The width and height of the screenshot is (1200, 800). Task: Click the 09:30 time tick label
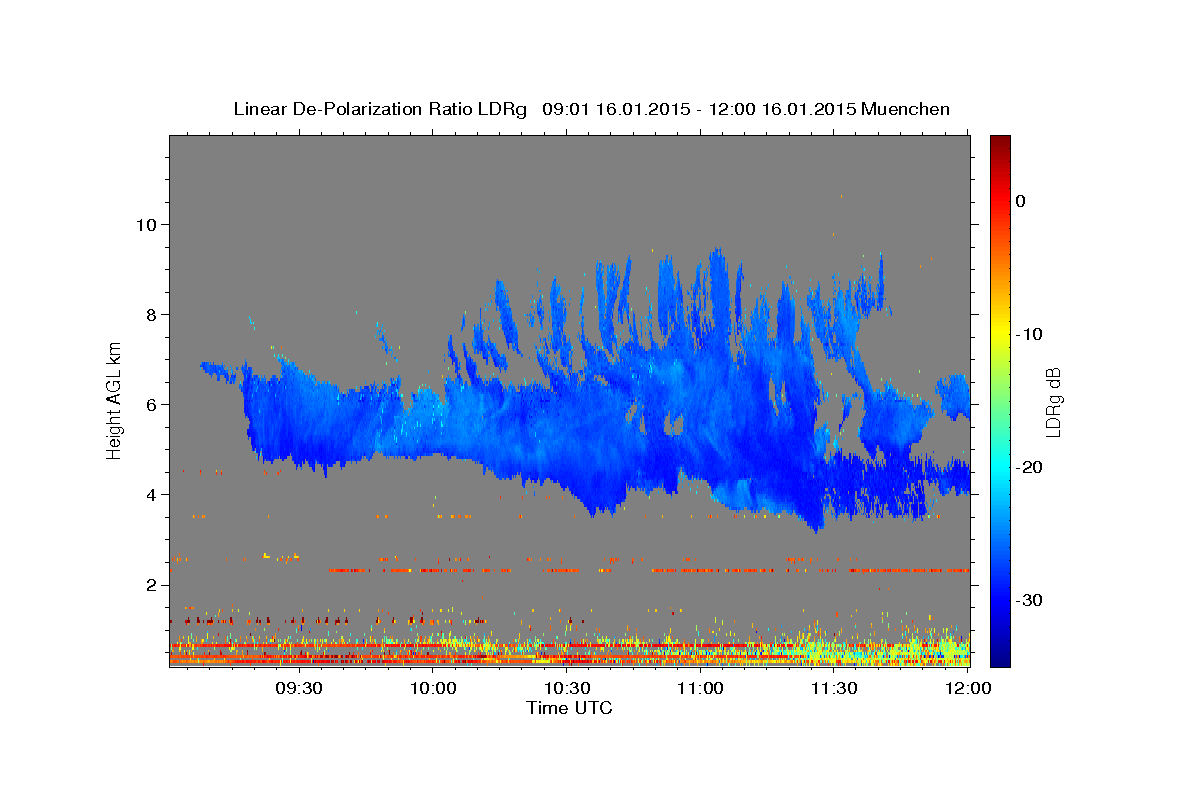298,689
